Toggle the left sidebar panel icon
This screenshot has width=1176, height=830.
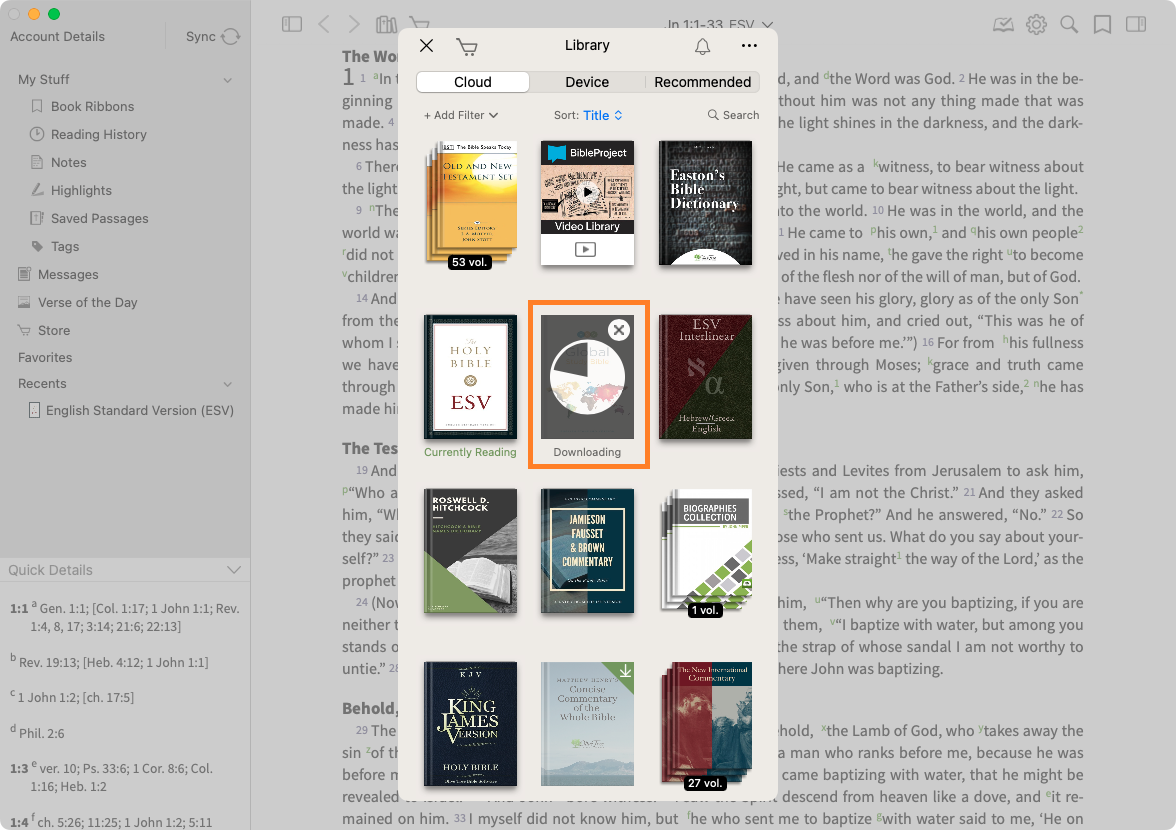coord(292,24)
